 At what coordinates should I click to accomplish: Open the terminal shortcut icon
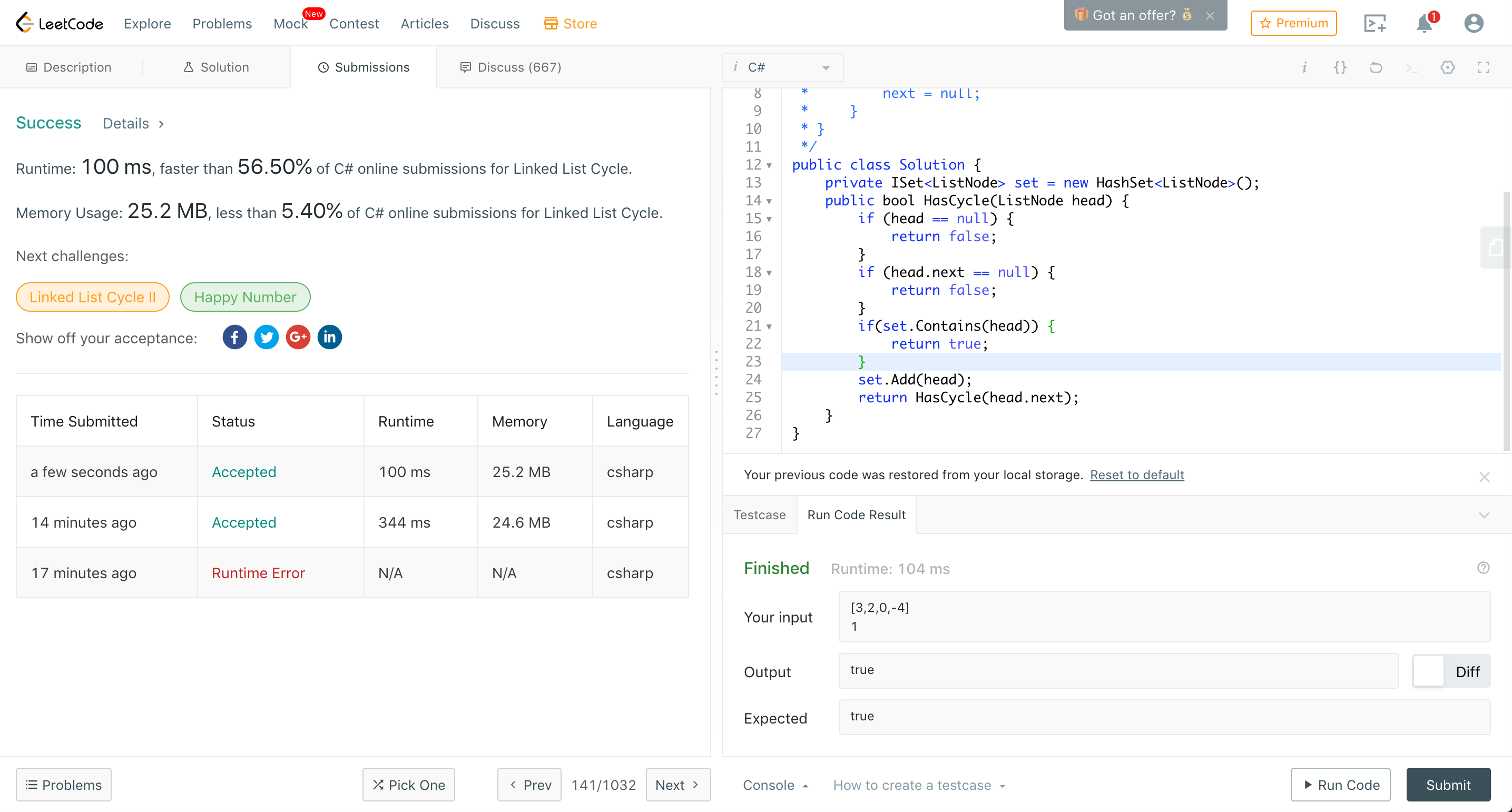tap(1411, 68)
